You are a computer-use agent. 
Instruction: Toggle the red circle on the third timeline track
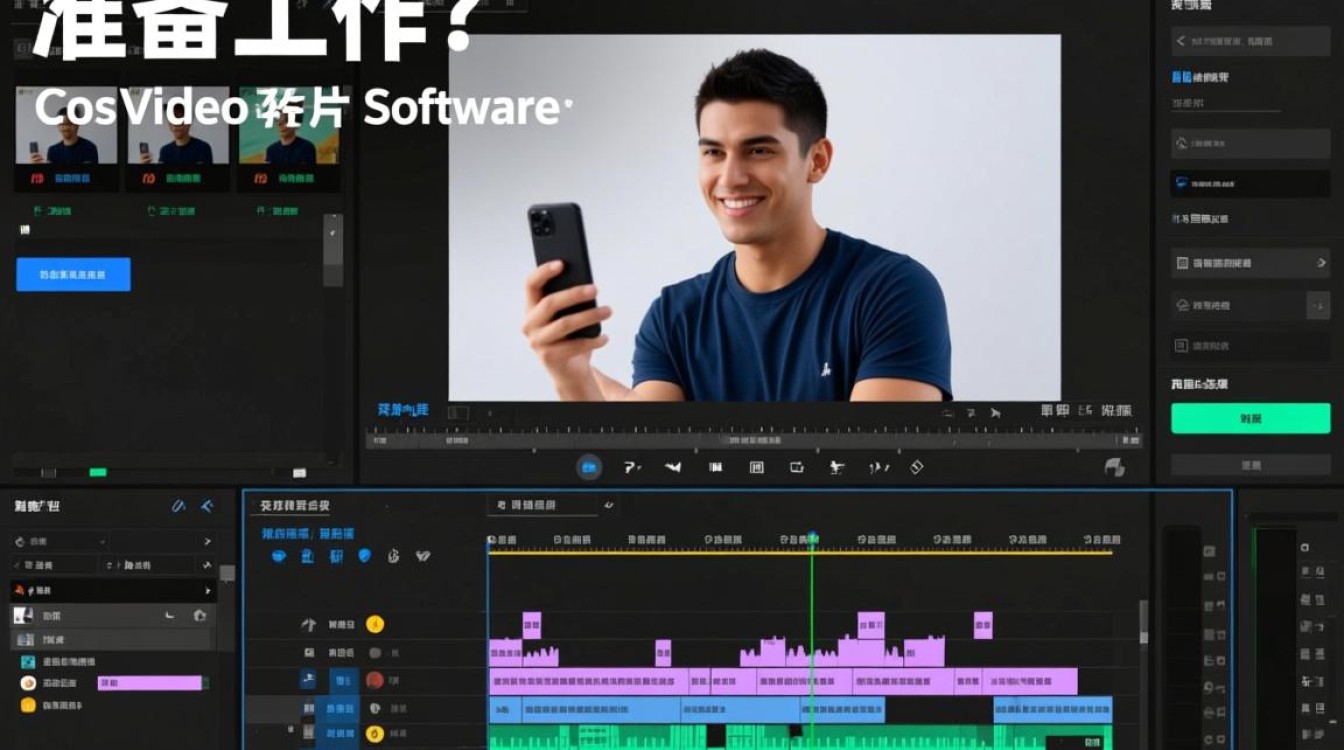(x=374, y=681)
